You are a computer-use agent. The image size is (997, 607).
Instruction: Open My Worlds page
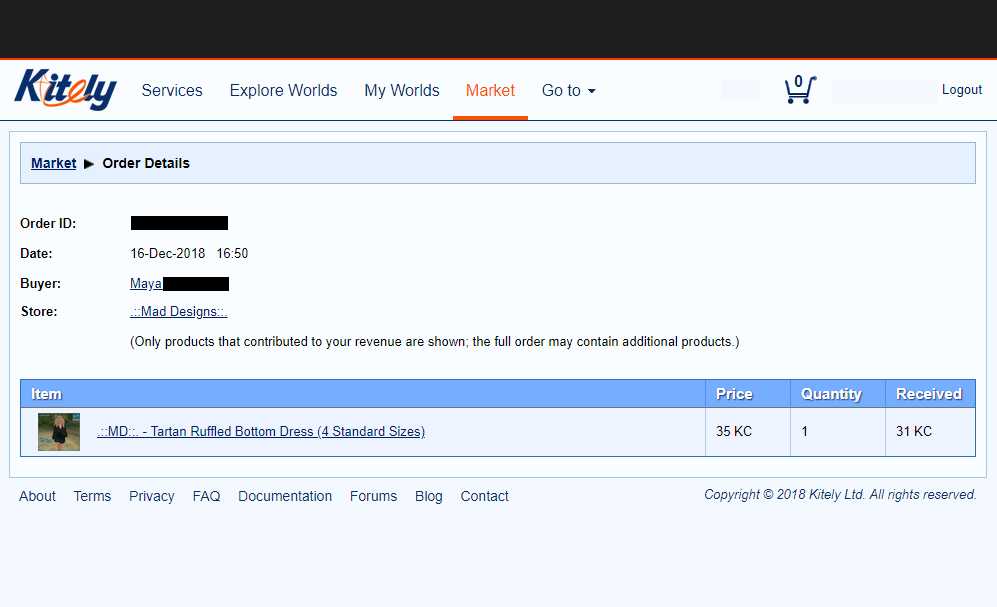[x=402, y=90]
